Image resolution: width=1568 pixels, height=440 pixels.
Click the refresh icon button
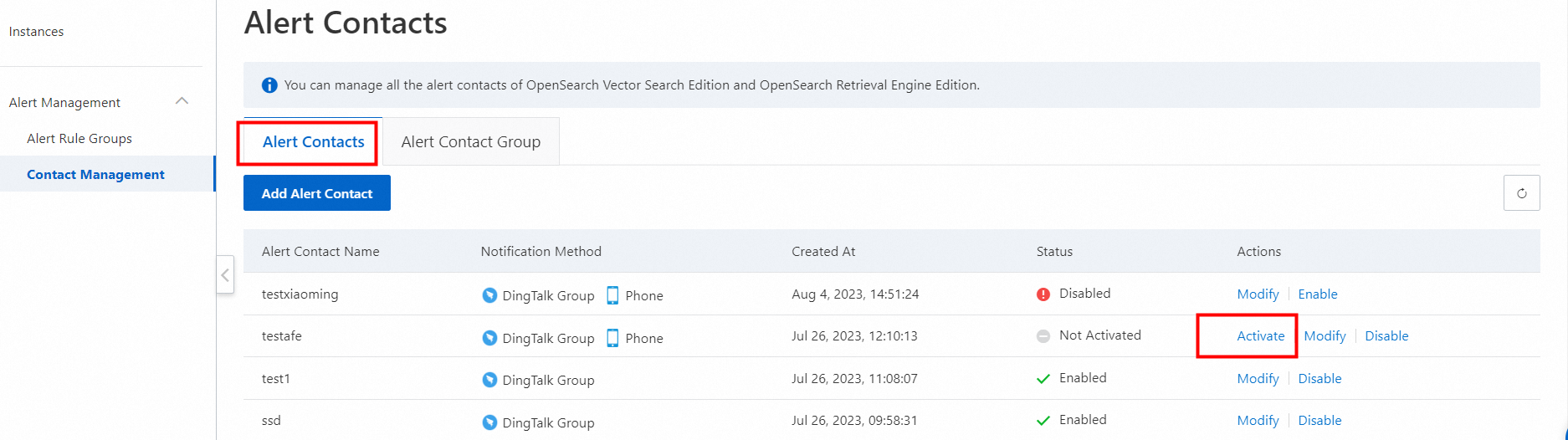click(1521, 193)
